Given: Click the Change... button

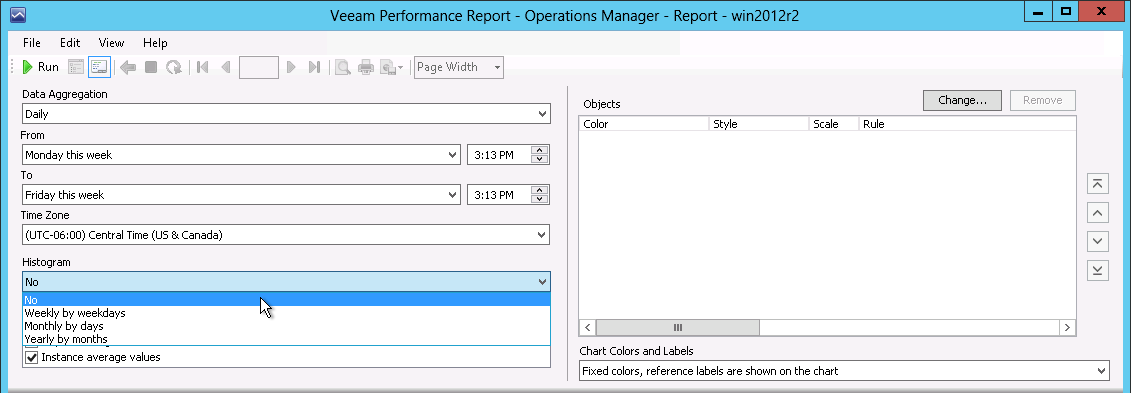Looking at the screenshot, I should [x=962, y=100].
